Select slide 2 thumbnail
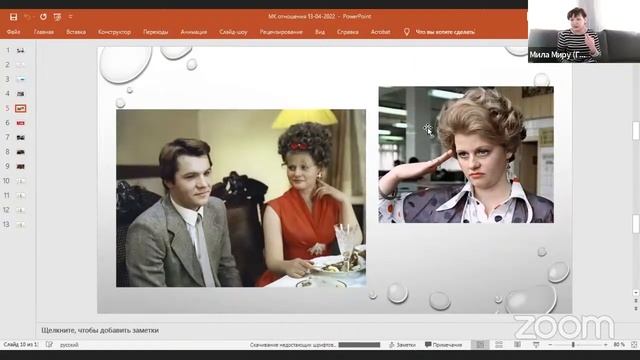 point(20,64)
